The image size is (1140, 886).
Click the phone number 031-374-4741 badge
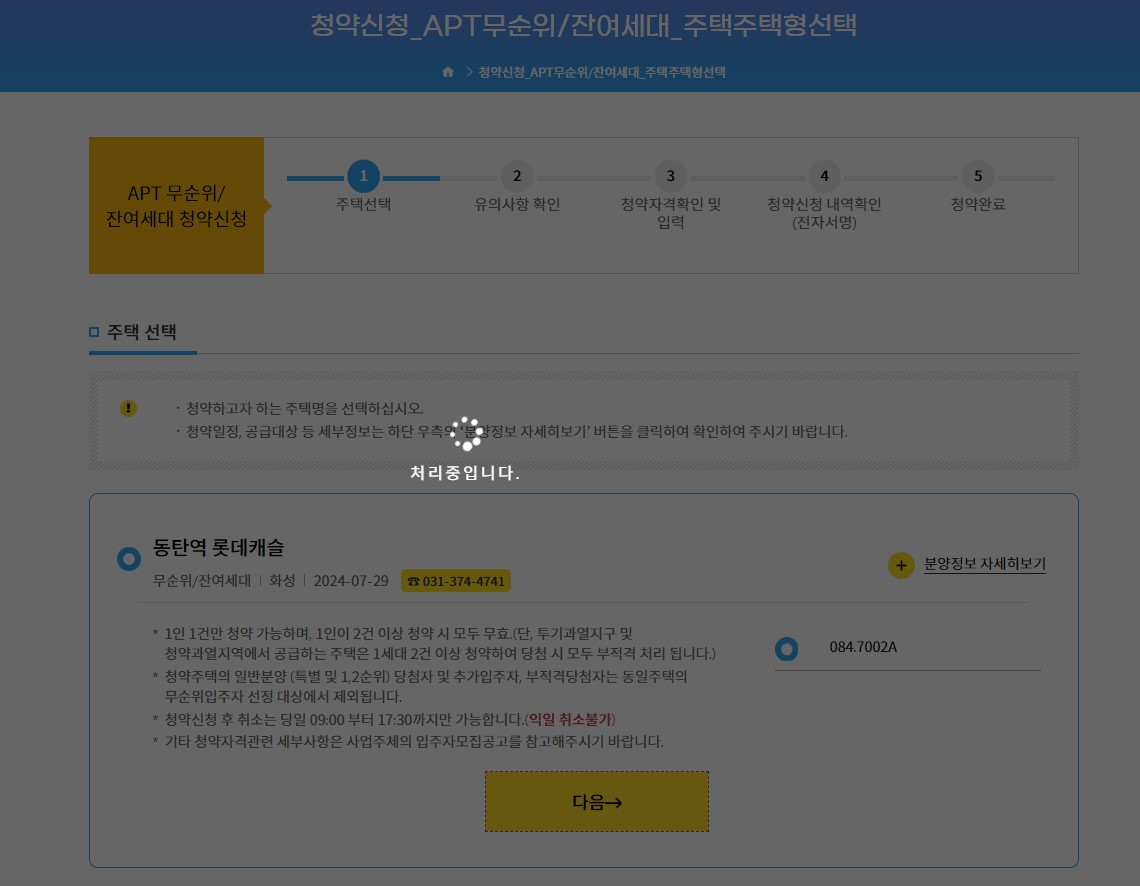[456, 581]
